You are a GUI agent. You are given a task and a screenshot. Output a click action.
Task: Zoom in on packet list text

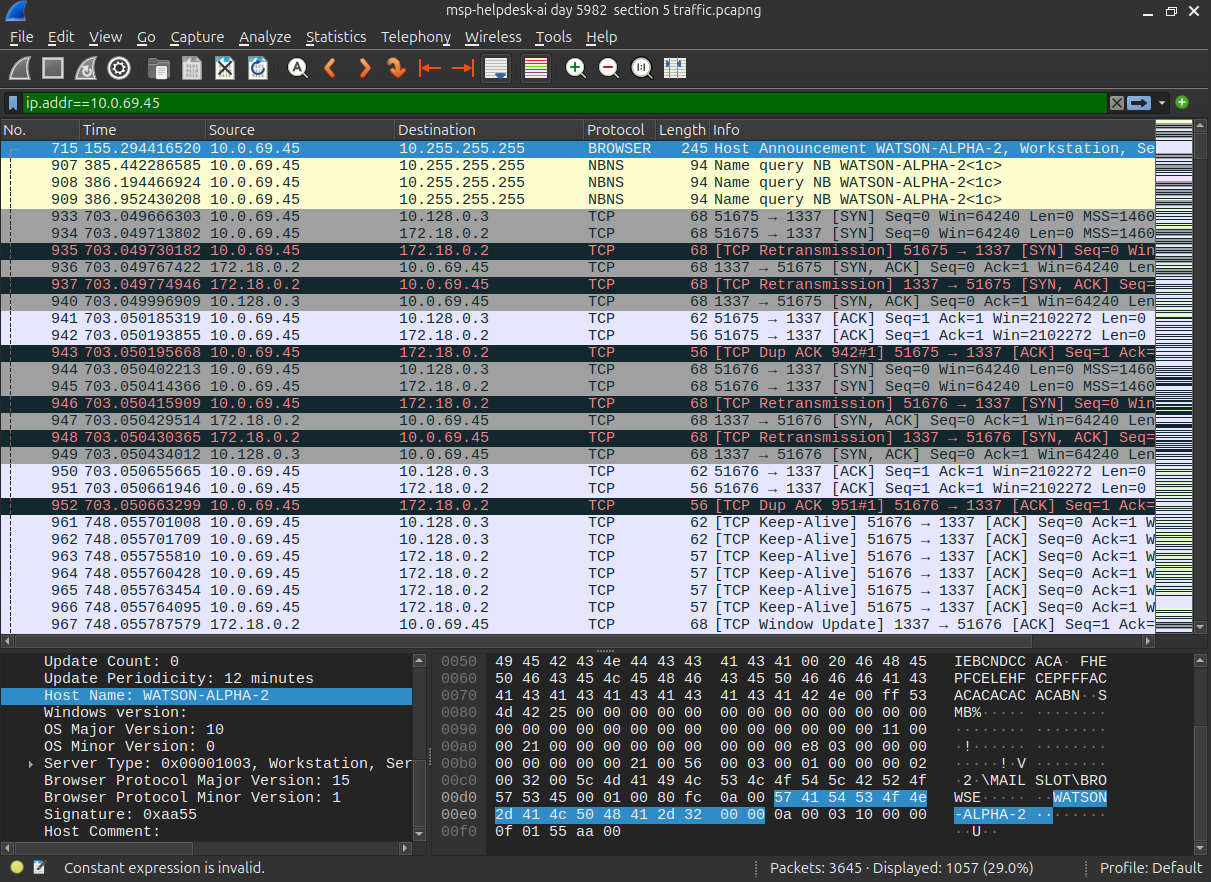click(575, 68)
